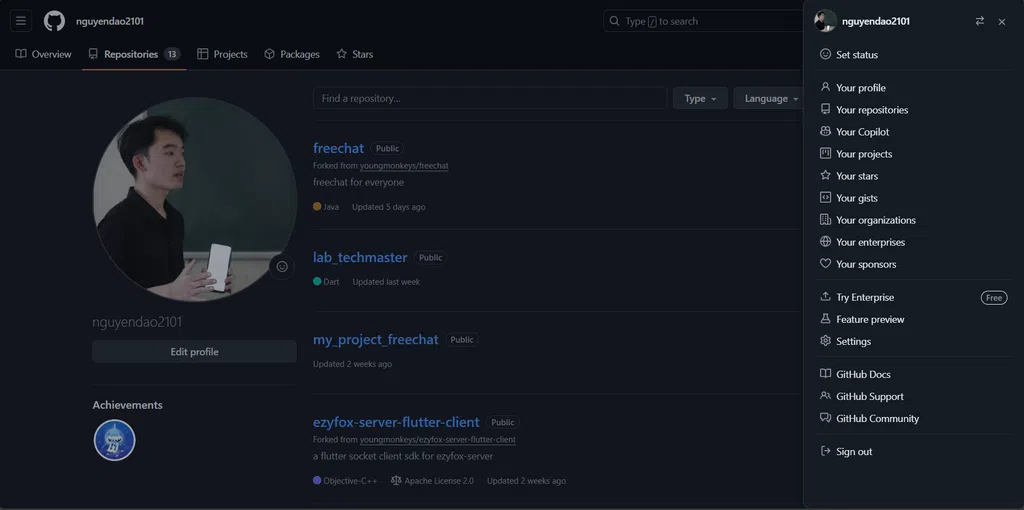Screen dimensions: 1024x510
Task: Click the Public badge beside freechat
Action: 387,148
